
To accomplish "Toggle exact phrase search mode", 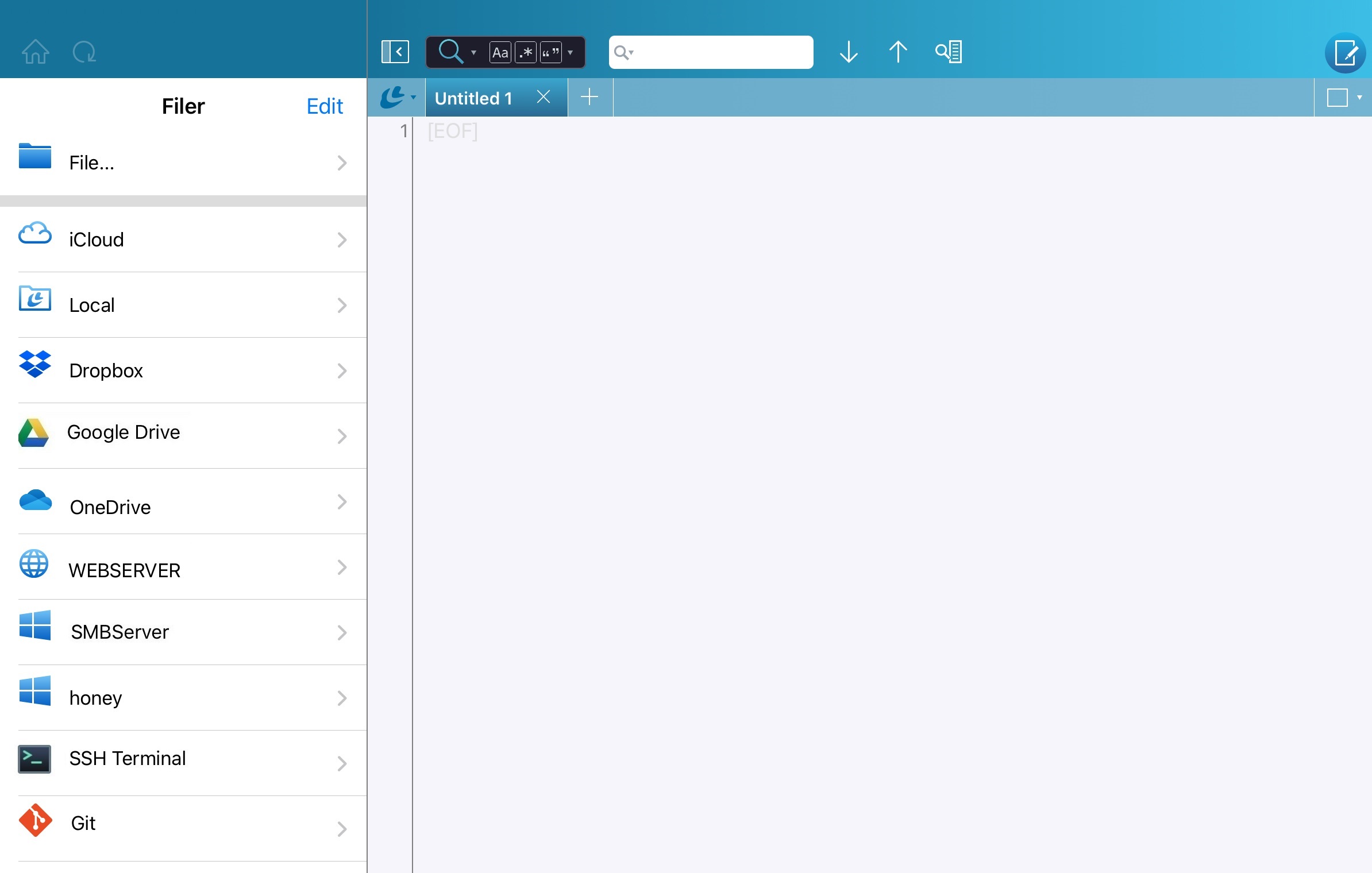I will (x=550, y=52).
